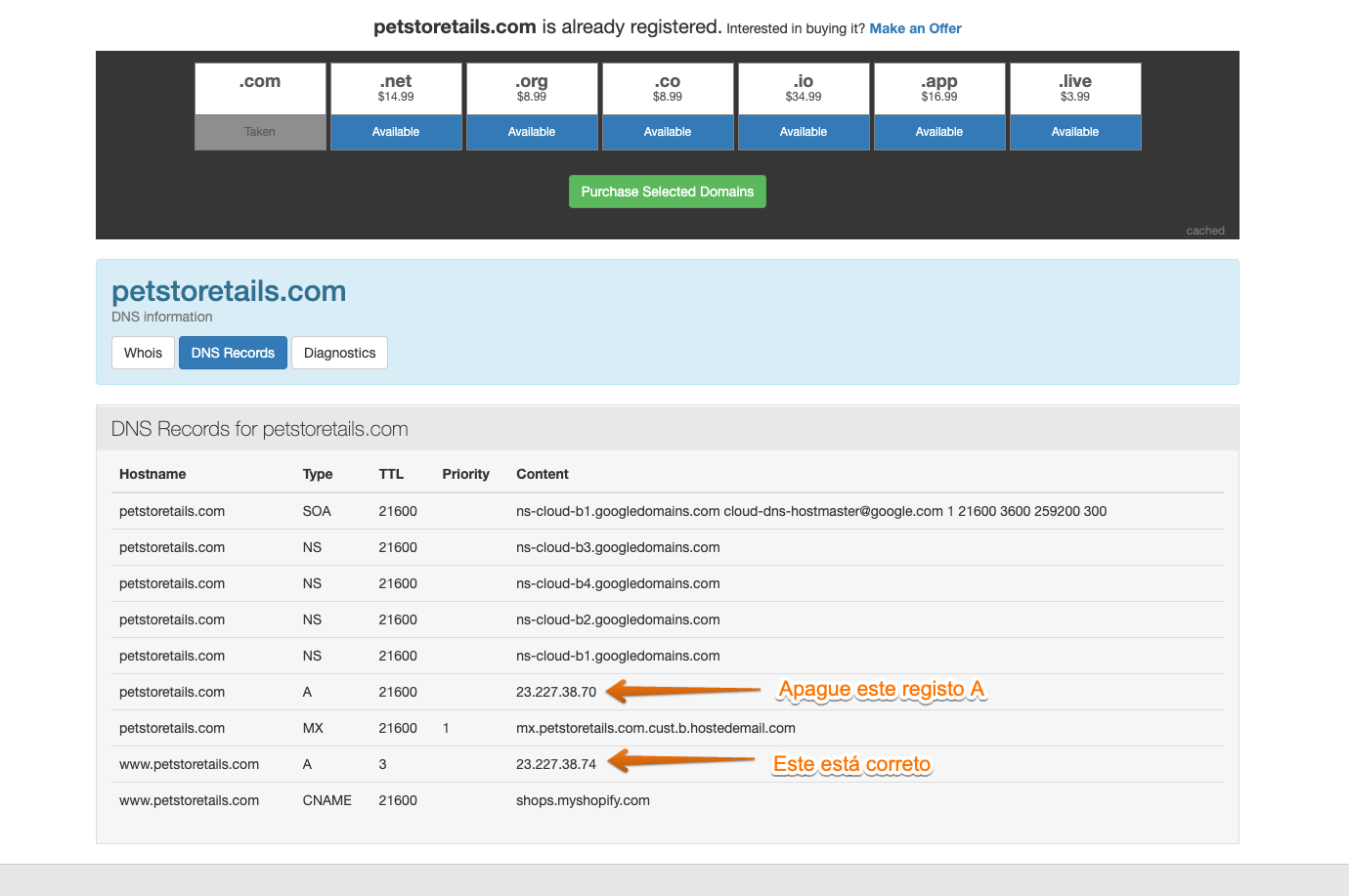Click the NS ns-cloud-b1.googledomains.com content
Image resolution: width=1349 pixels, height=896 pixels.
(x=618, y=656)
